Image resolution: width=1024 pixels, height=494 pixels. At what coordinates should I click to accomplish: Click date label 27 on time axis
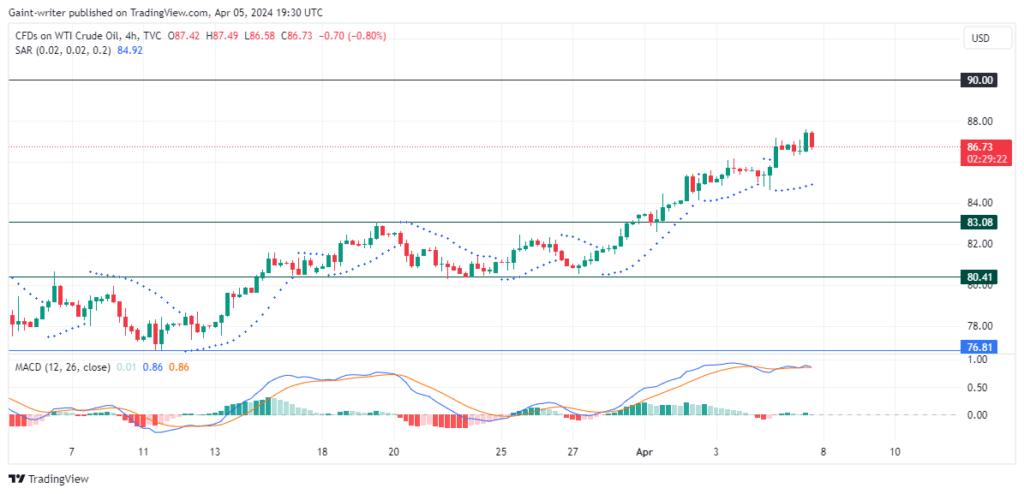[572, 452]
